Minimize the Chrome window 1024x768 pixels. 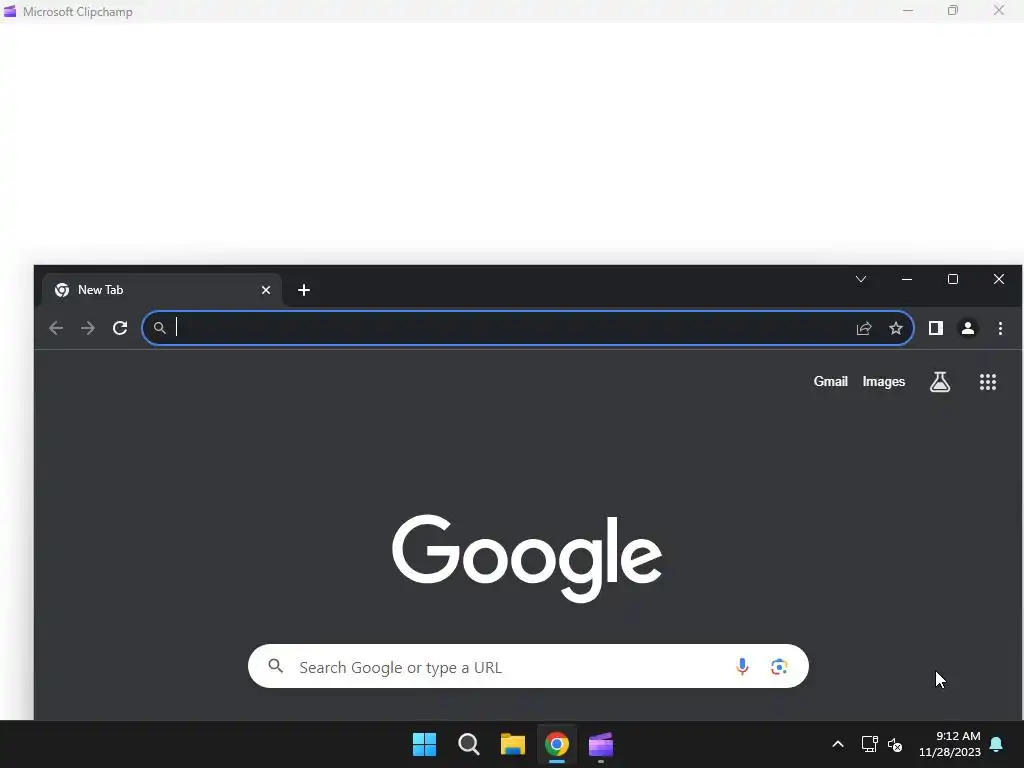(907, 280)
